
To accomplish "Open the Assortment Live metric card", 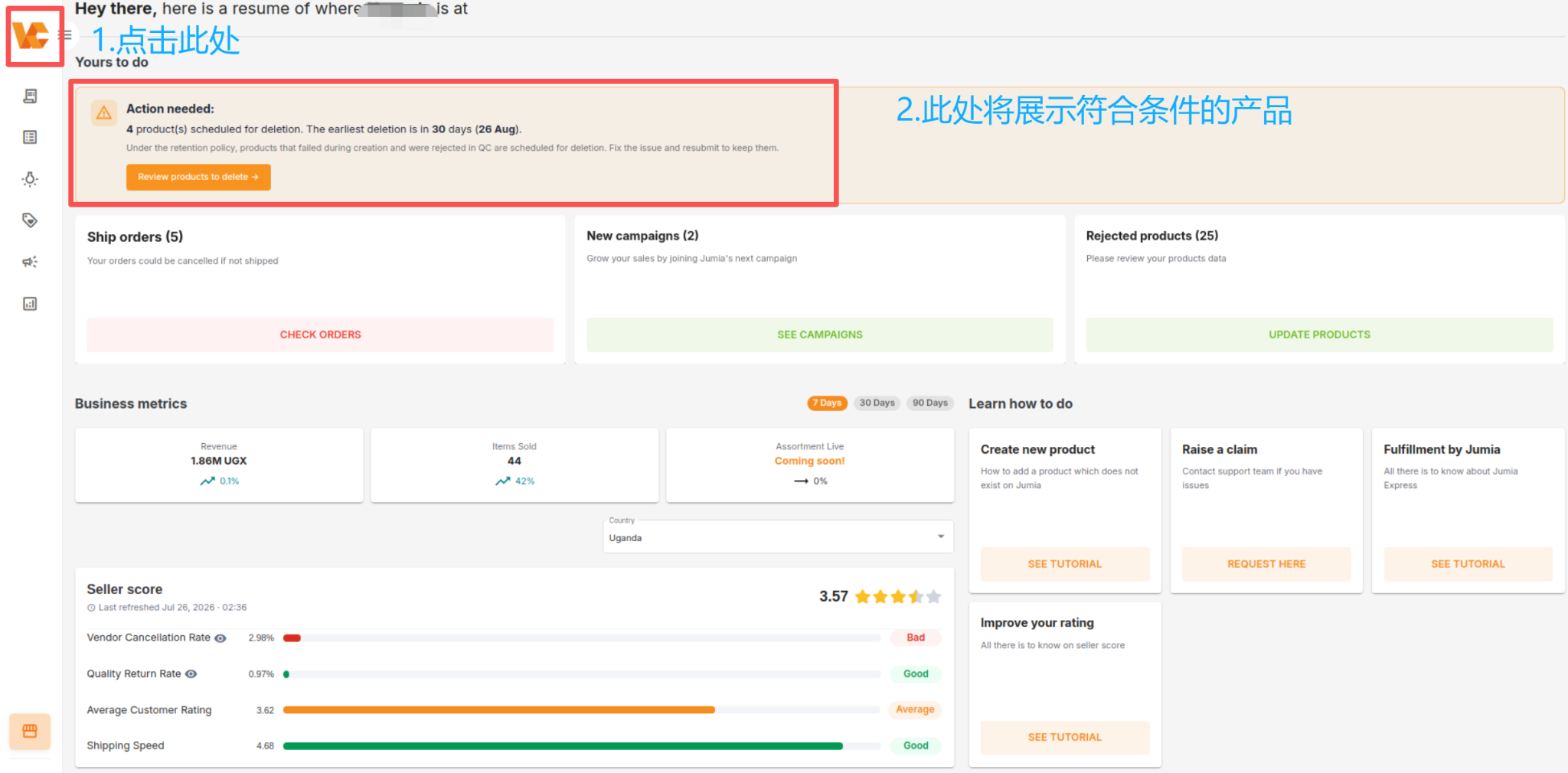I will (810, 465).
